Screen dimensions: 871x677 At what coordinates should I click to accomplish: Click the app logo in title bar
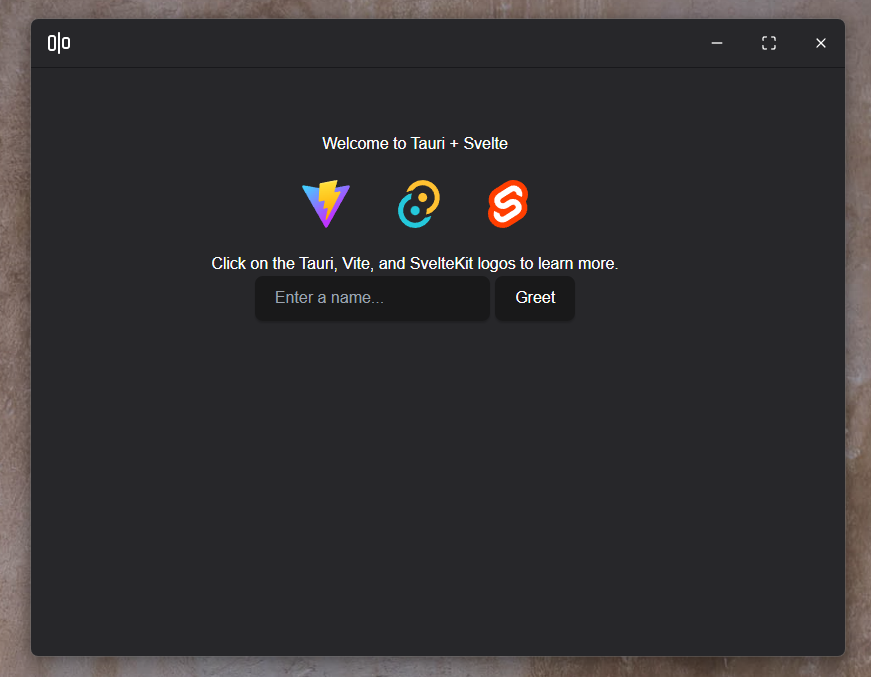59,43
